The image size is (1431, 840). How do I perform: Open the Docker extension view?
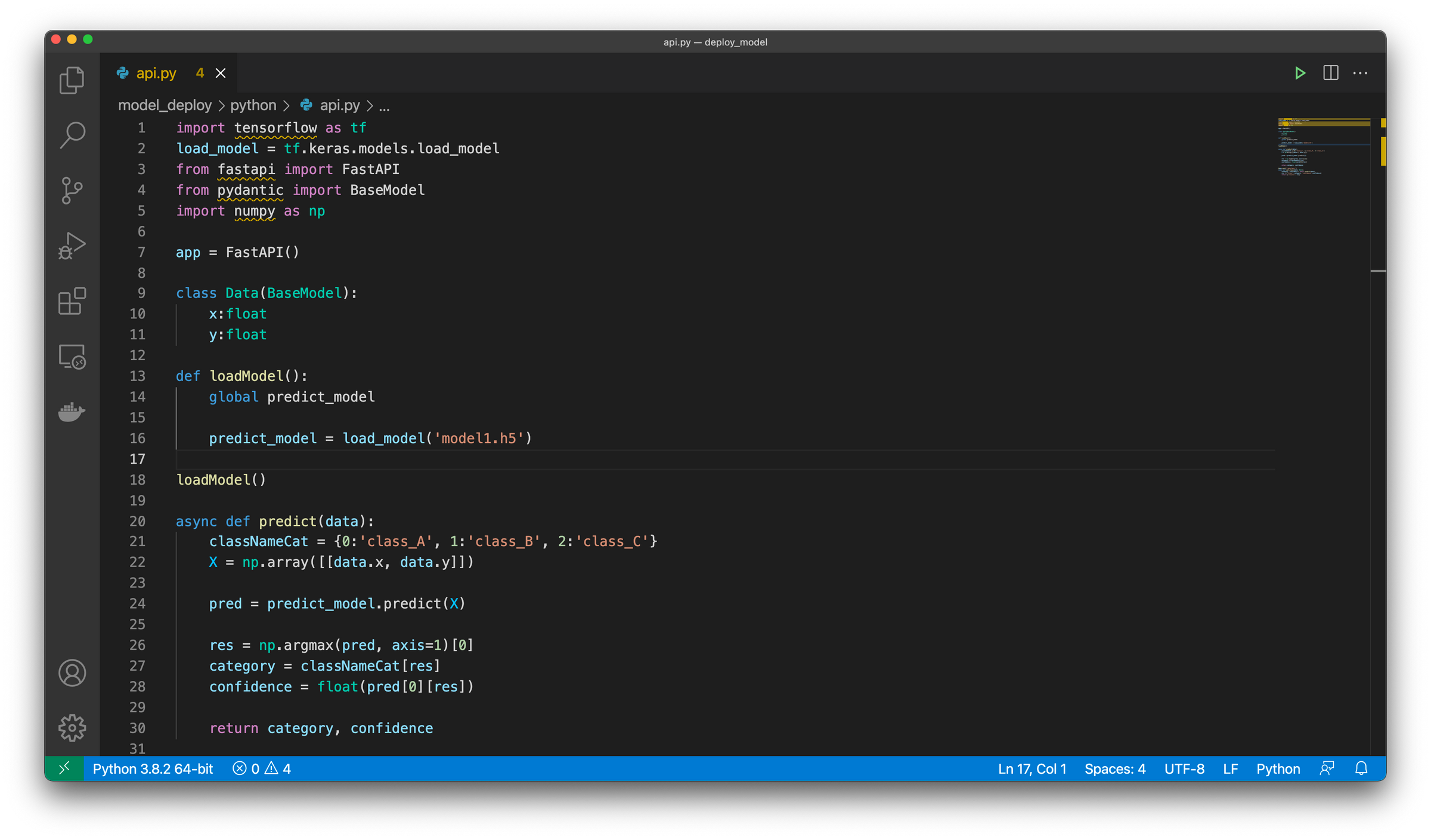72,411
